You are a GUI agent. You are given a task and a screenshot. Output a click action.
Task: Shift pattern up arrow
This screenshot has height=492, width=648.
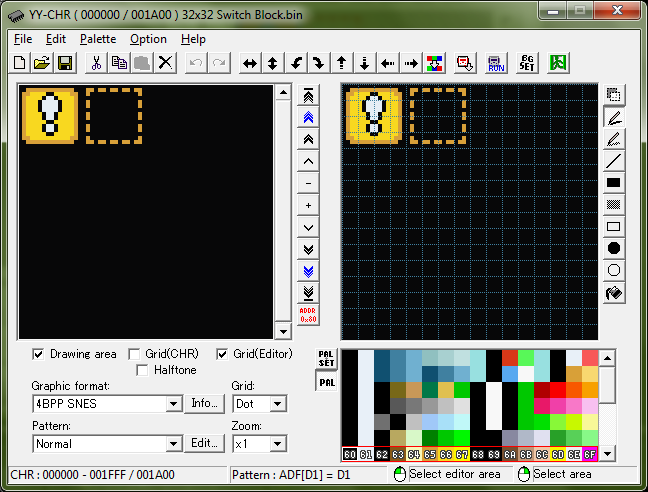[x=342, y=63]
